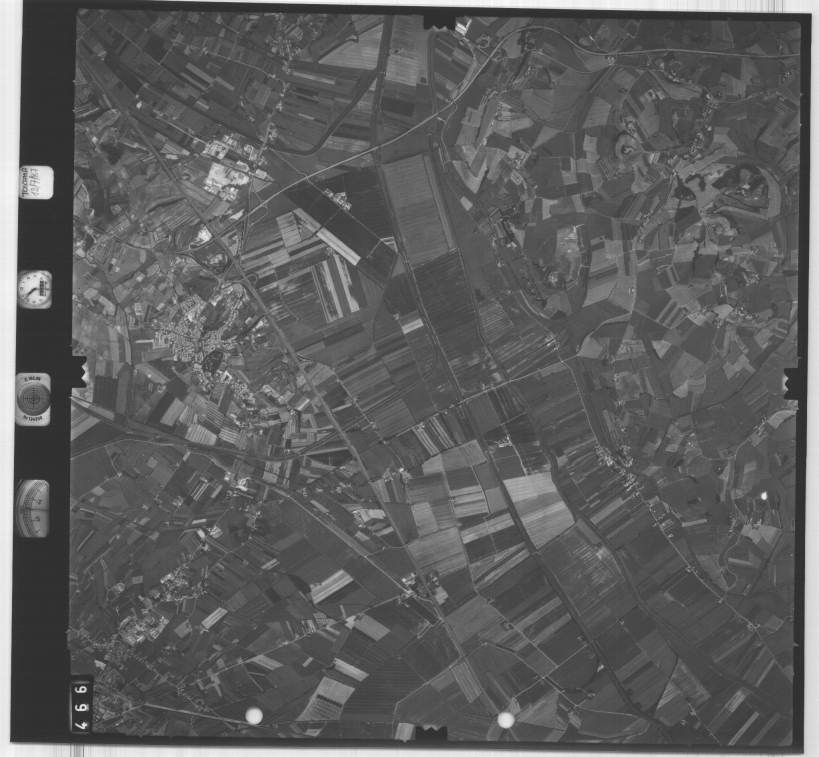
Task: Click the bright light field right of center
Action: (x=538, y=508)
